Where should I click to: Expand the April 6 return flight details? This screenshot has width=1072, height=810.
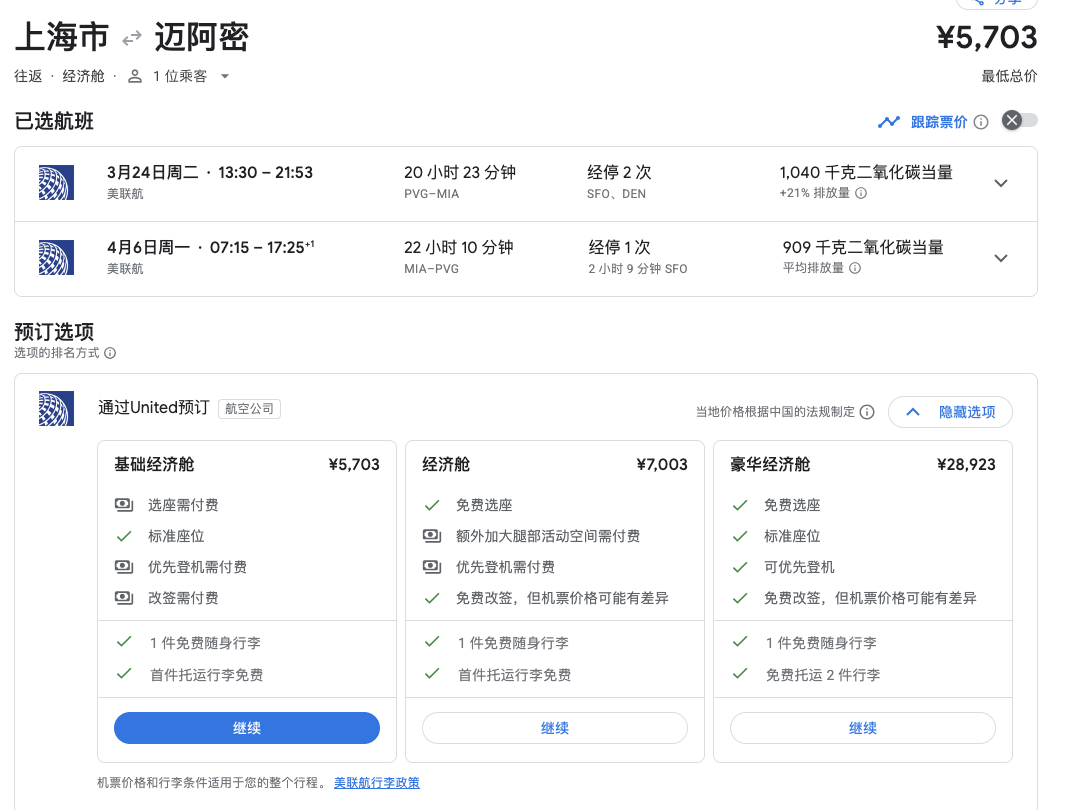[1001, 258]
